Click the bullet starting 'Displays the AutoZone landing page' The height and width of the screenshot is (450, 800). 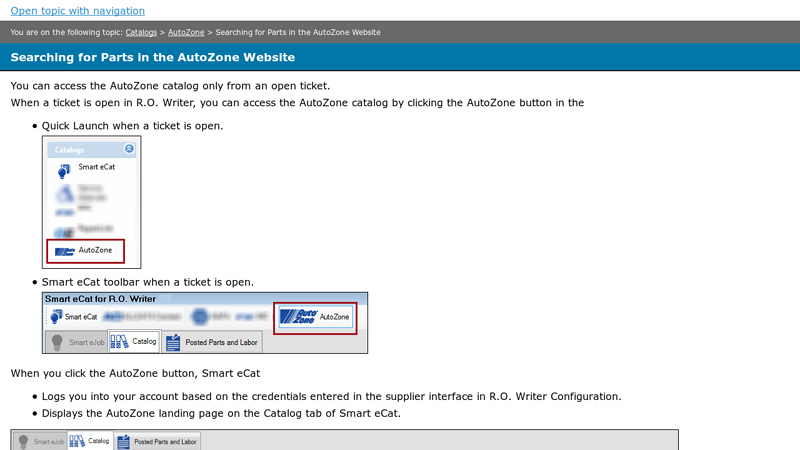(x=221, y=413)
